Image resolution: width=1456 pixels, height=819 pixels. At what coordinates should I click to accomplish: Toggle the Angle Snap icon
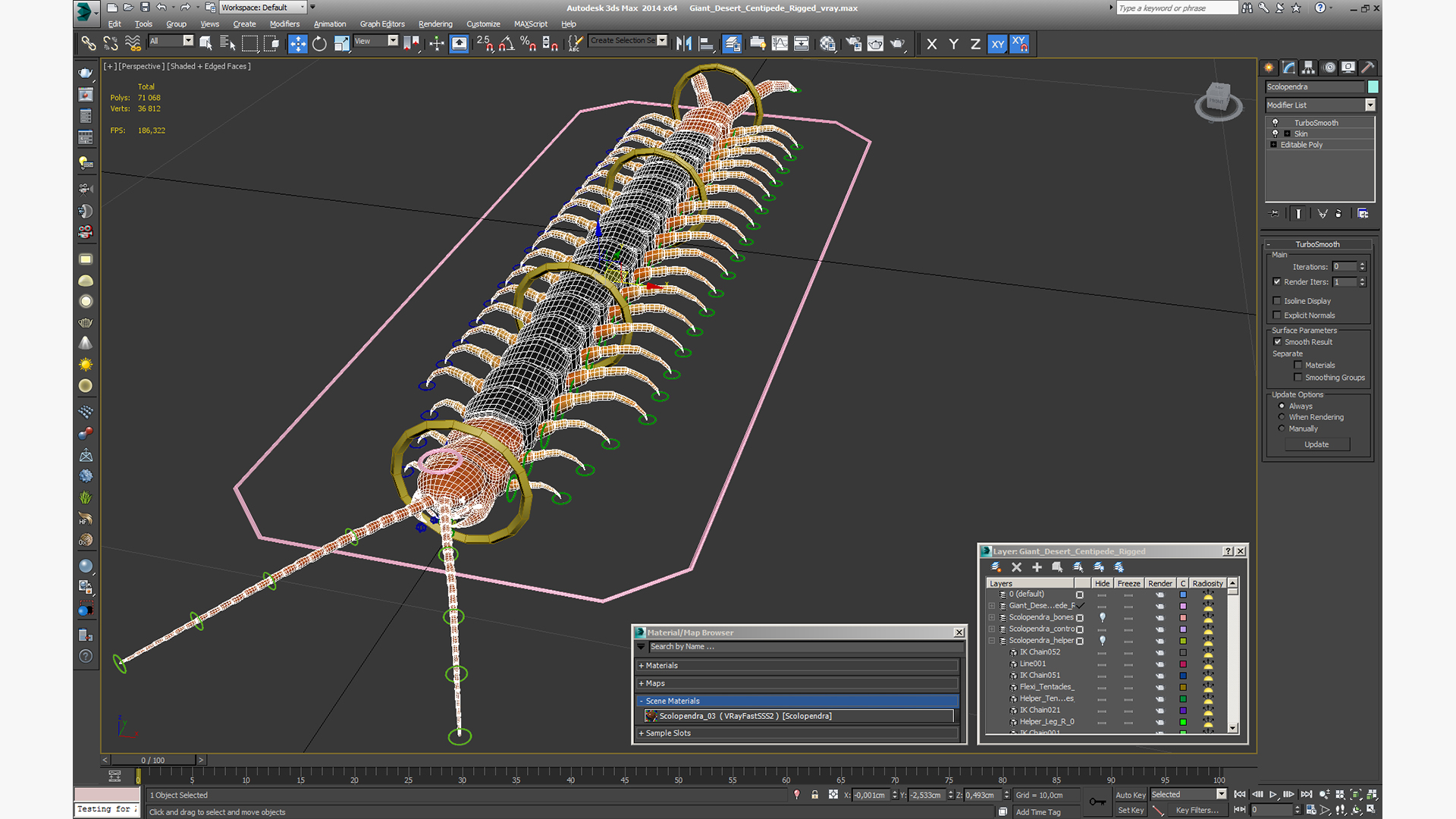[506, 44]
